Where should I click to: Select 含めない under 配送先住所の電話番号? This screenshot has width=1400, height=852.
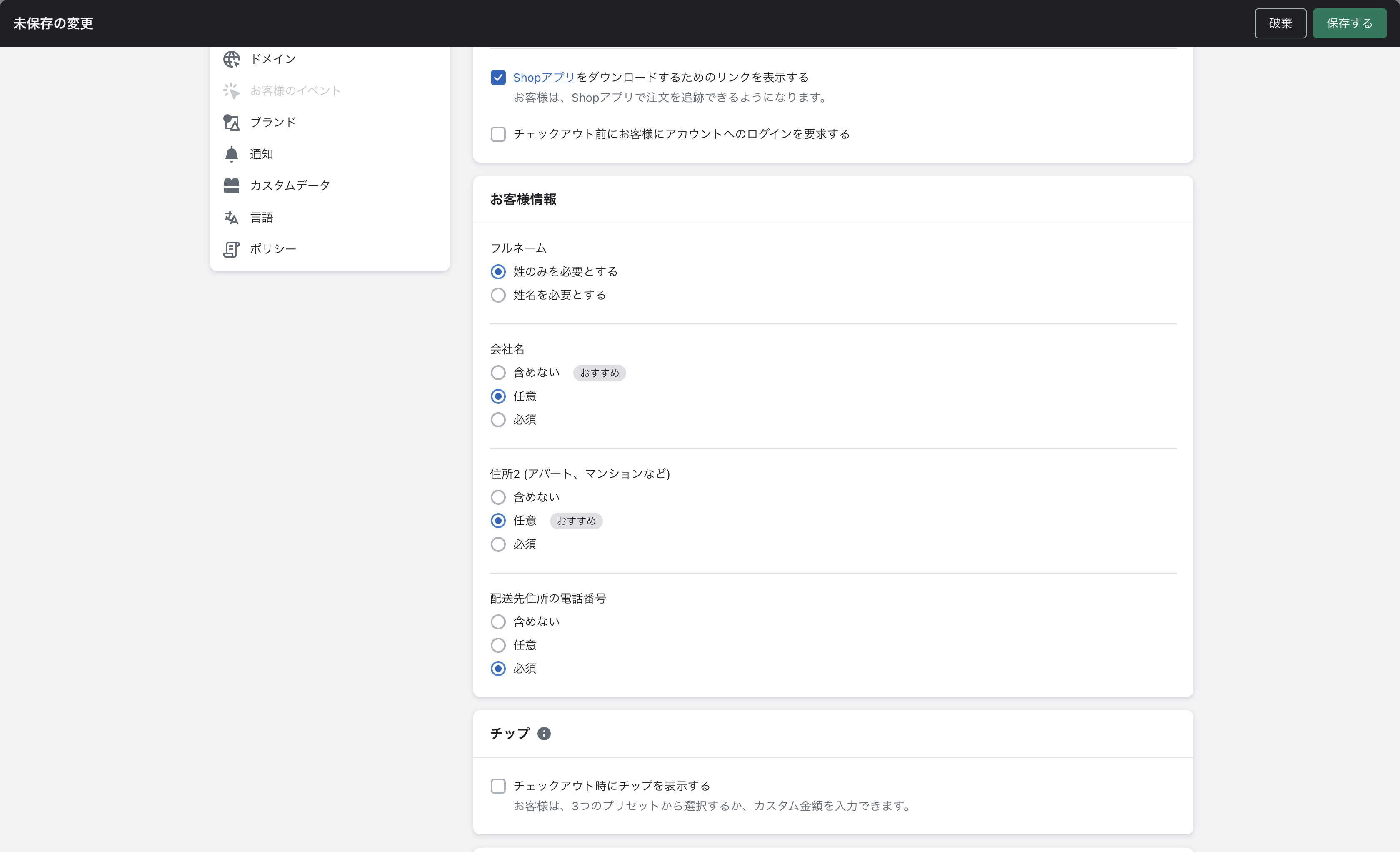pyautogui.click(x=498, y=622)
